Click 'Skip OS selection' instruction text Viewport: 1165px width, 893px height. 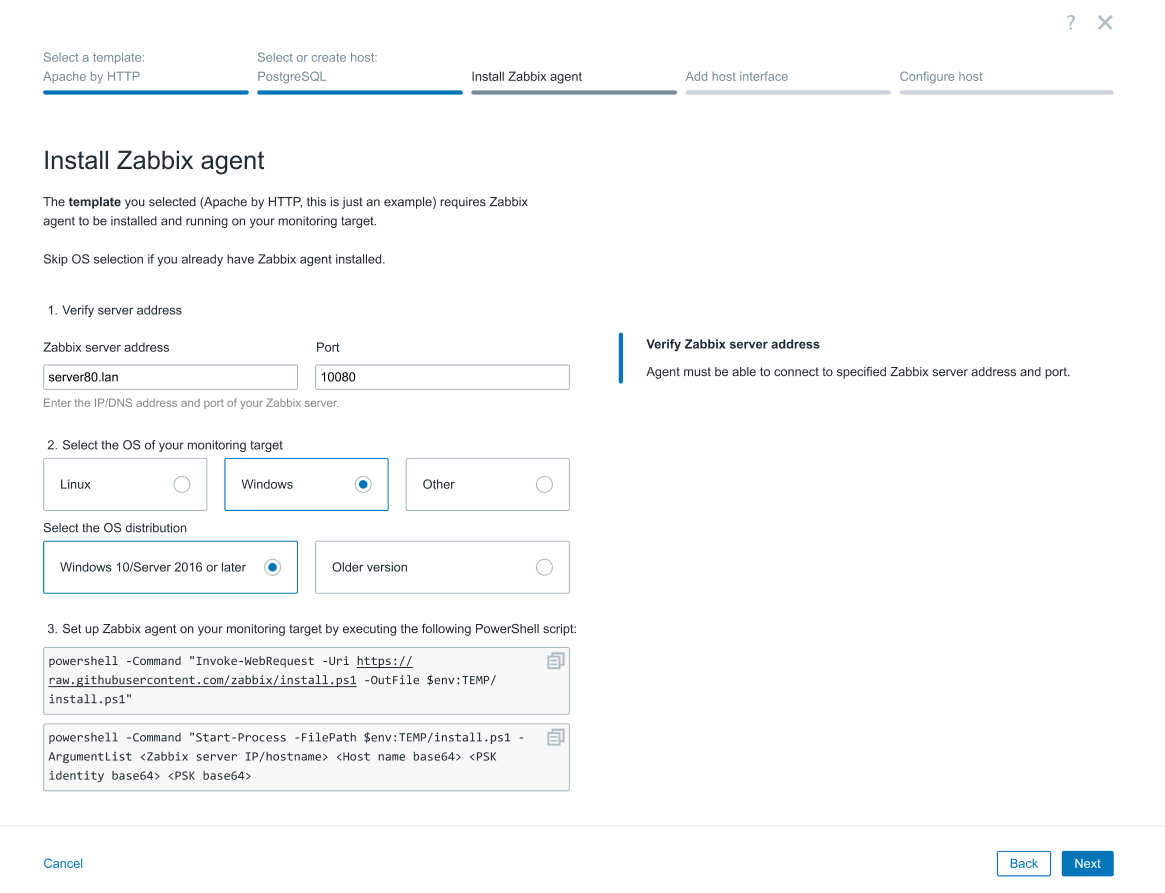pyautogui.click(x=214, y=259)
